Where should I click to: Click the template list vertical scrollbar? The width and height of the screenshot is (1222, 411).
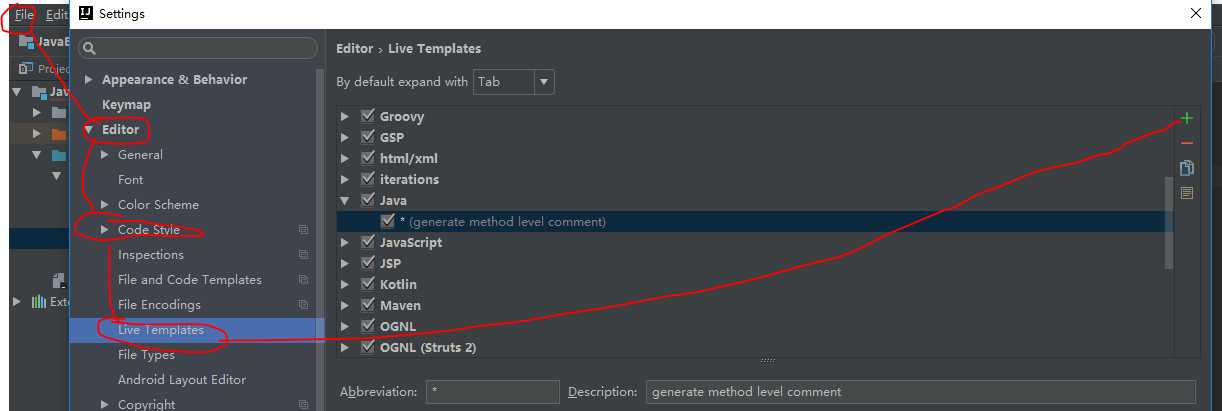point(1169,222)
